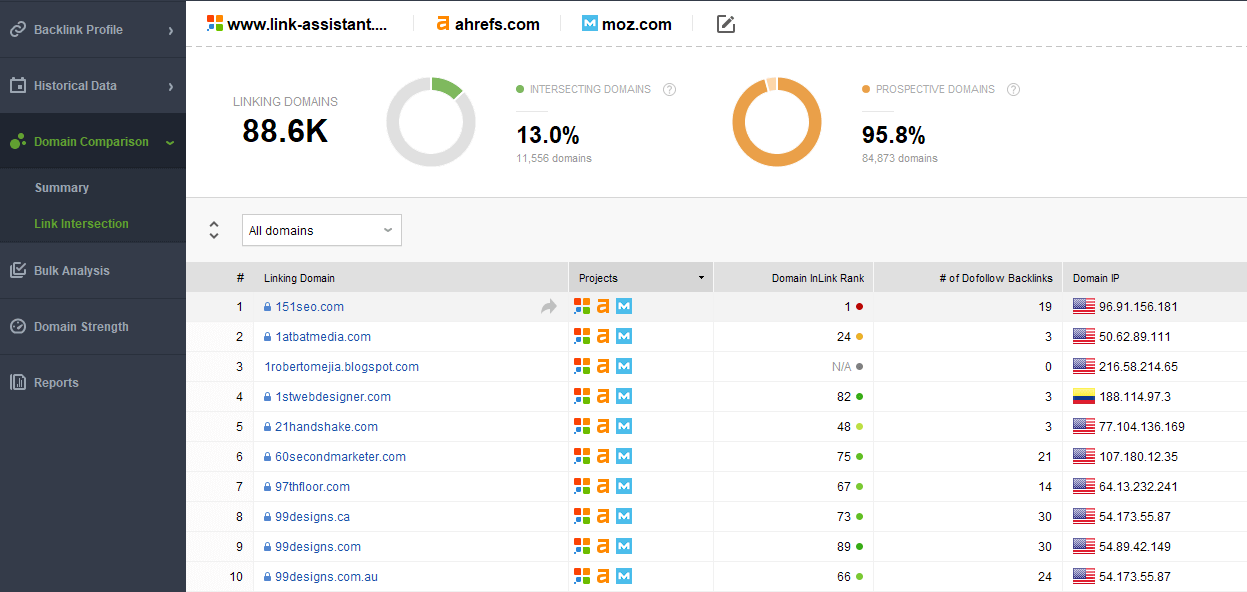Click the intersecting domains donut chart
Image resolution: width=1247 pixels, height=592 pixels.
click(431, 122)
